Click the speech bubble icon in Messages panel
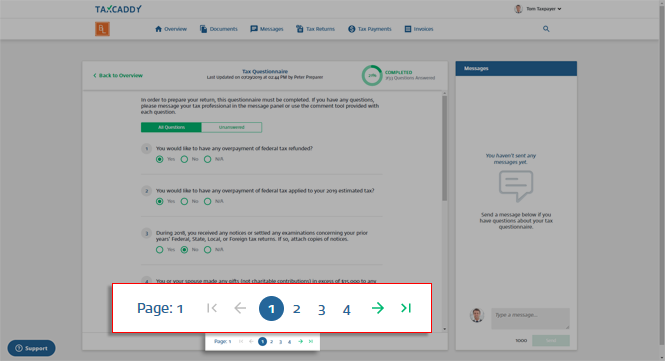Viewport: 665px width, 361px height. click(516, 186)
